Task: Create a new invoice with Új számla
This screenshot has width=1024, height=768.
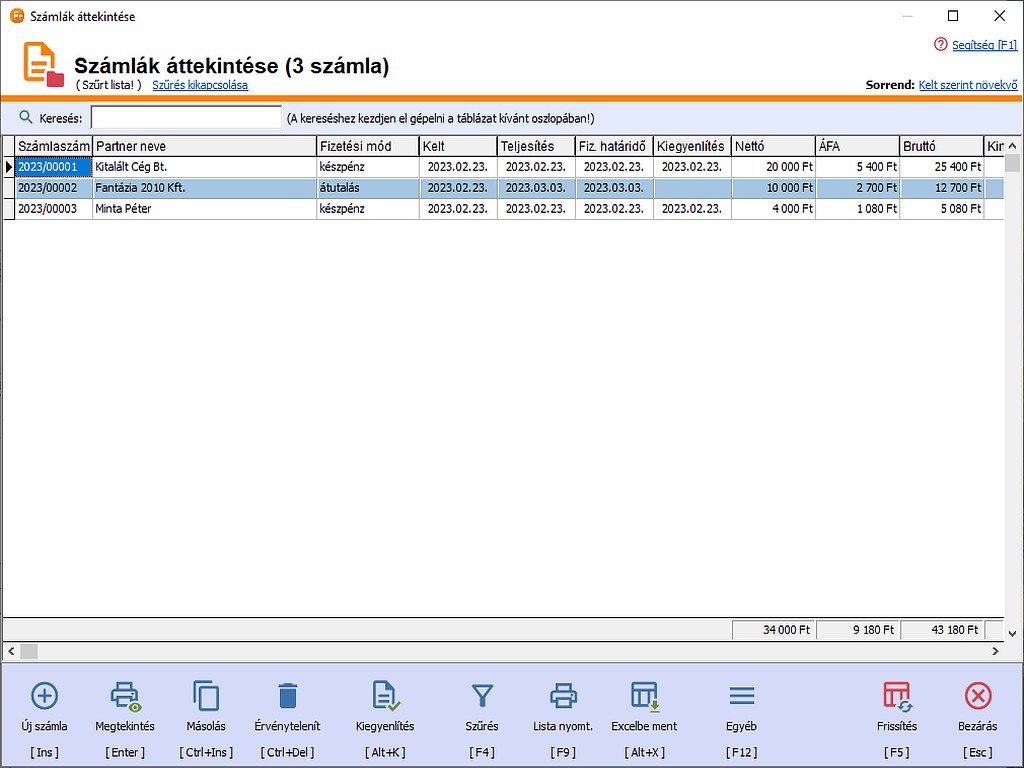Action: point(45,696)
